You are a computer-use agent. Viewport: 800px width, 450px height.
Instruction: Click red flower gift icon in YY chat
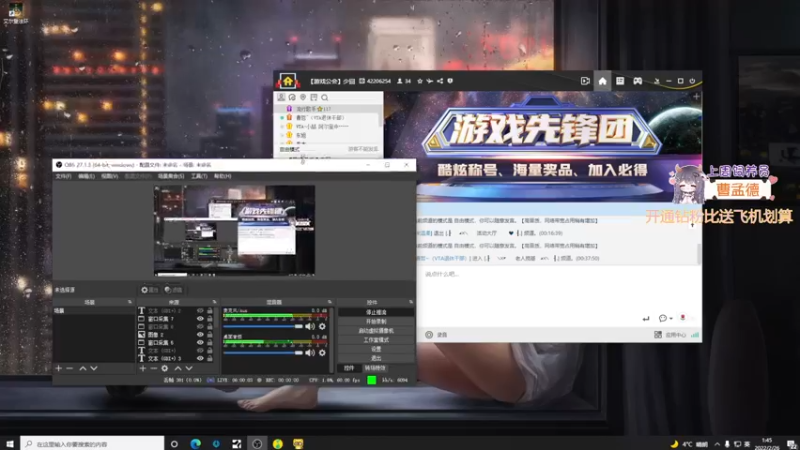coord(683,318)
